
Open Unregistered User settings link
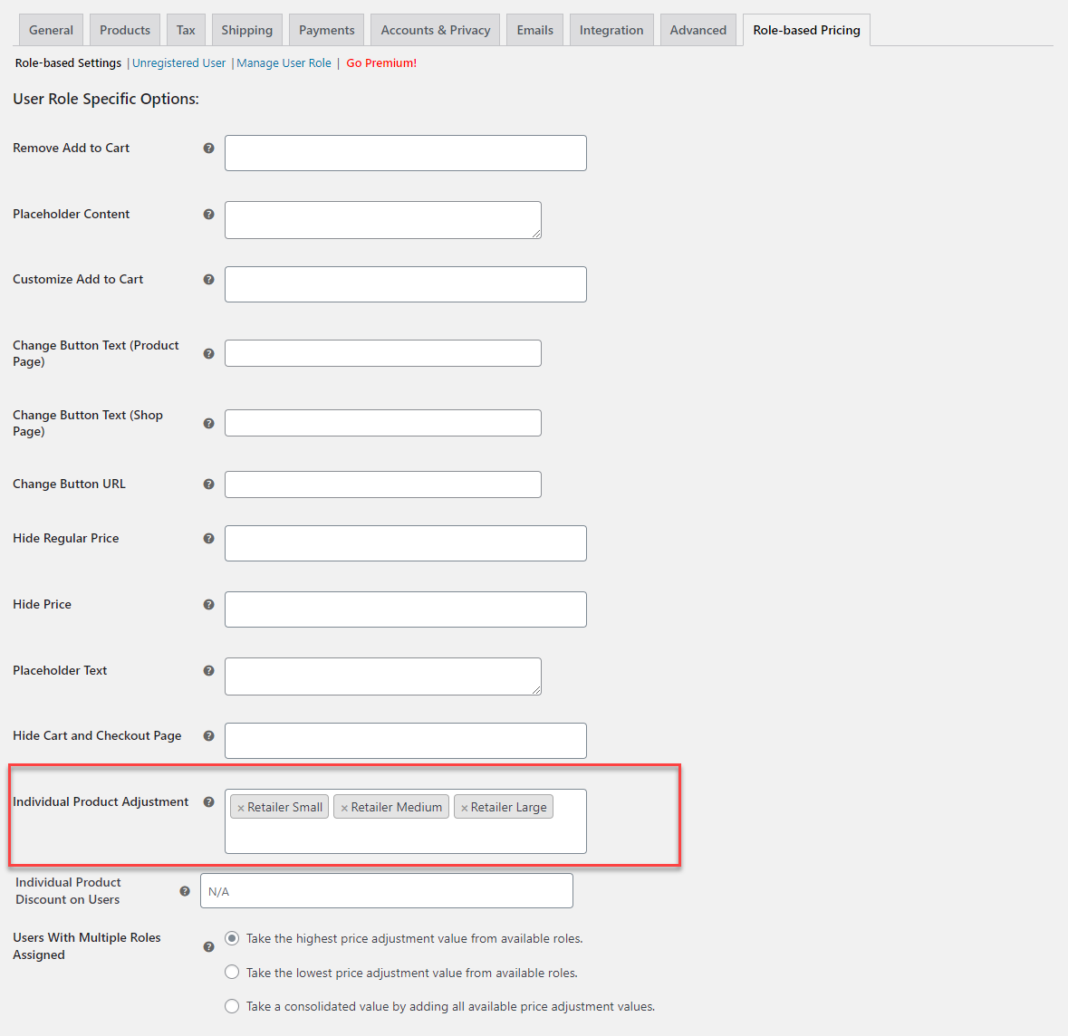178,63
